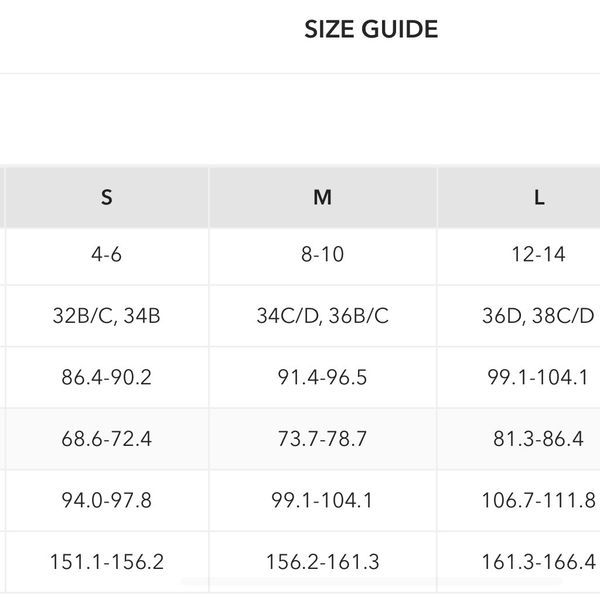Select the S size column header

coord(107,197)
